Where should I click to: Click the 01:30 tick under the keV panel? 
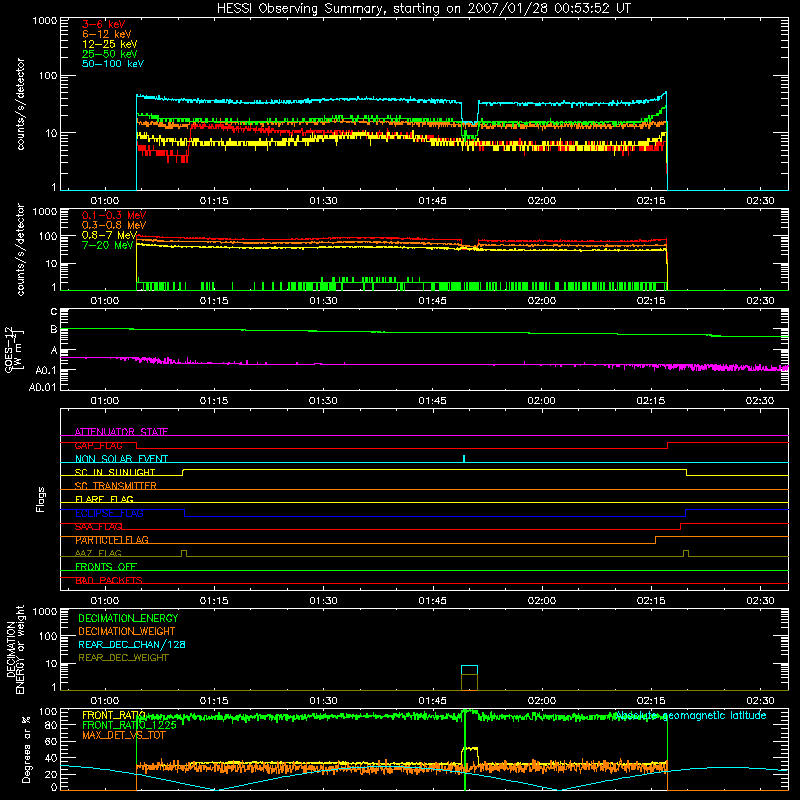pyautogui.click(x=323, y=201)
